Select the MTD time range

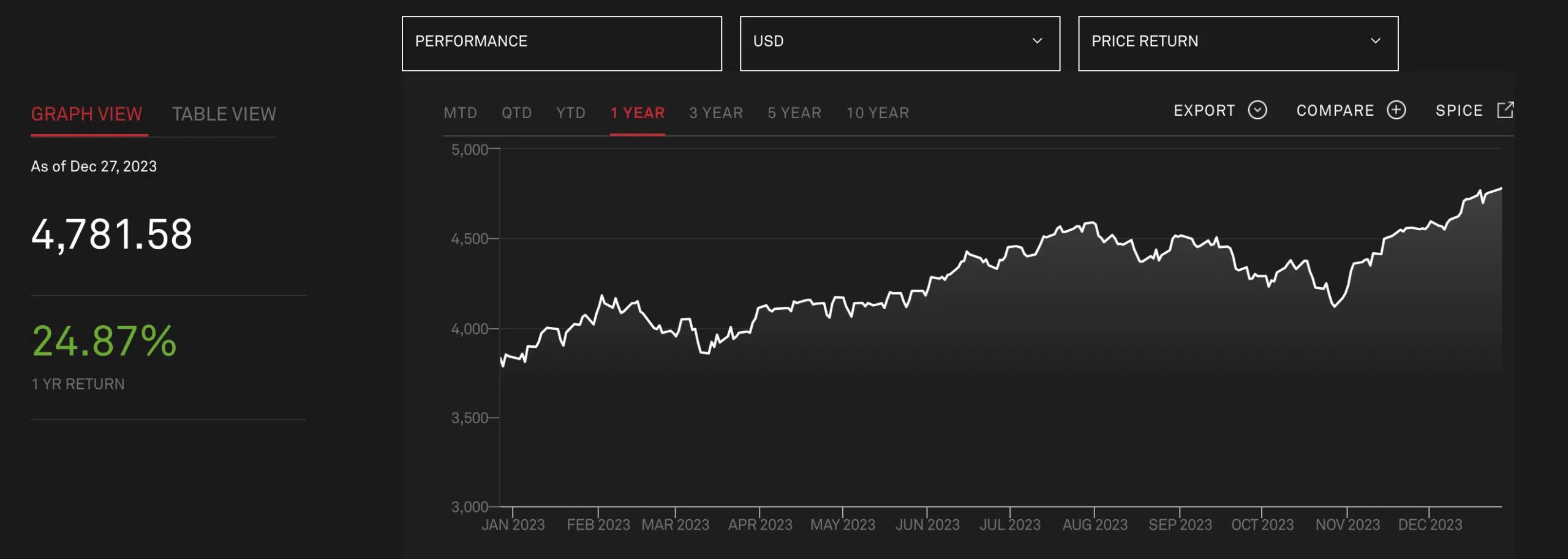[460, 113]
